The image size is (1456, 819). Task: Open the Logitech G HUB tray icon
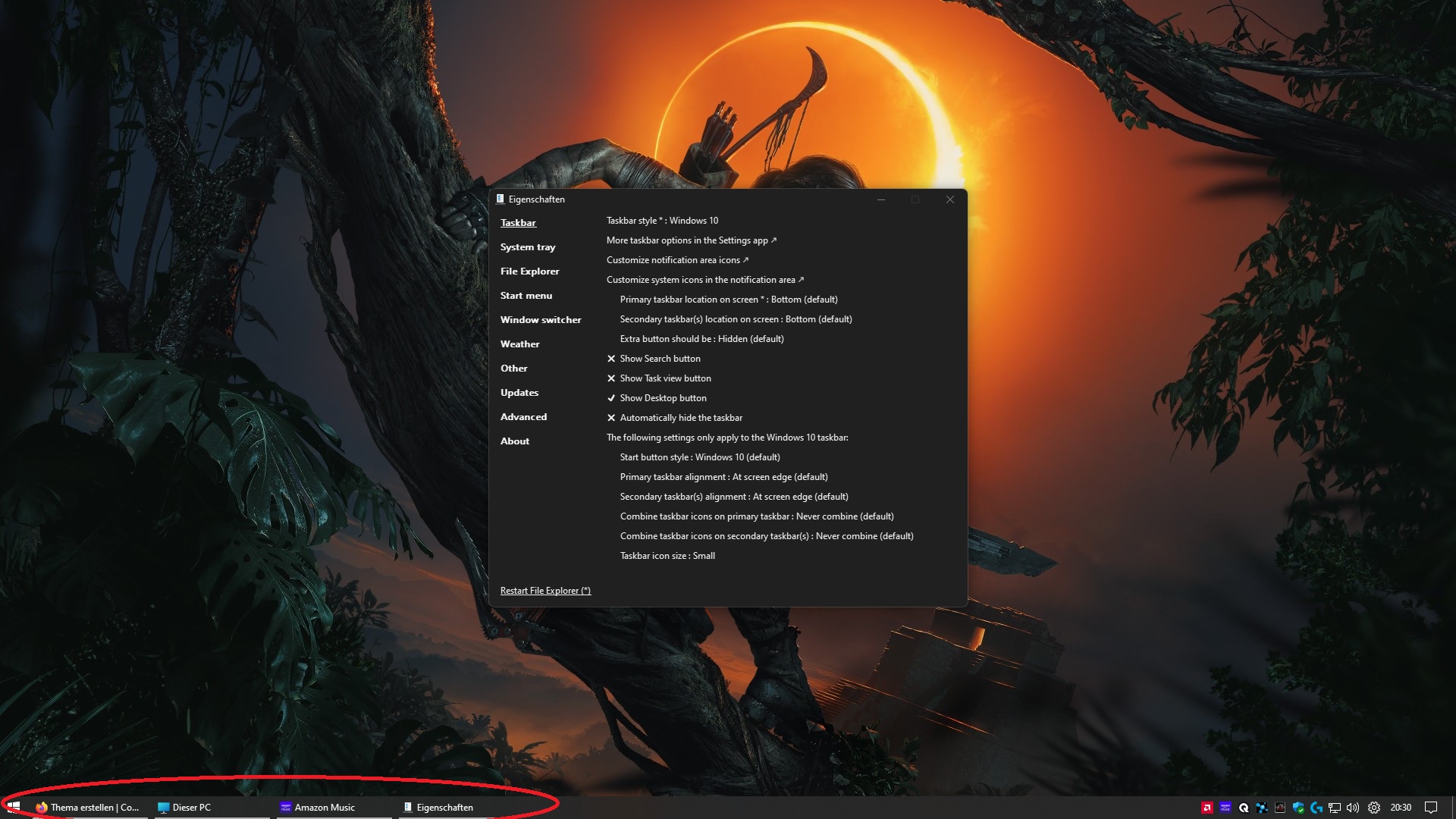[x=1316, y=808]
